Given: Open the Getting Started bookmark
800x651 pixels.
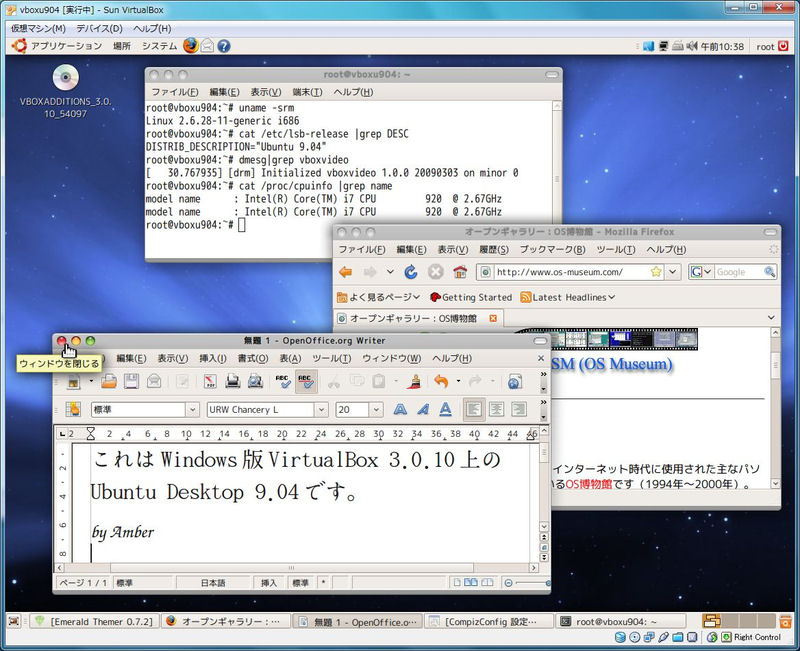Looking at the screenshot, I should [x=471, y=297].
